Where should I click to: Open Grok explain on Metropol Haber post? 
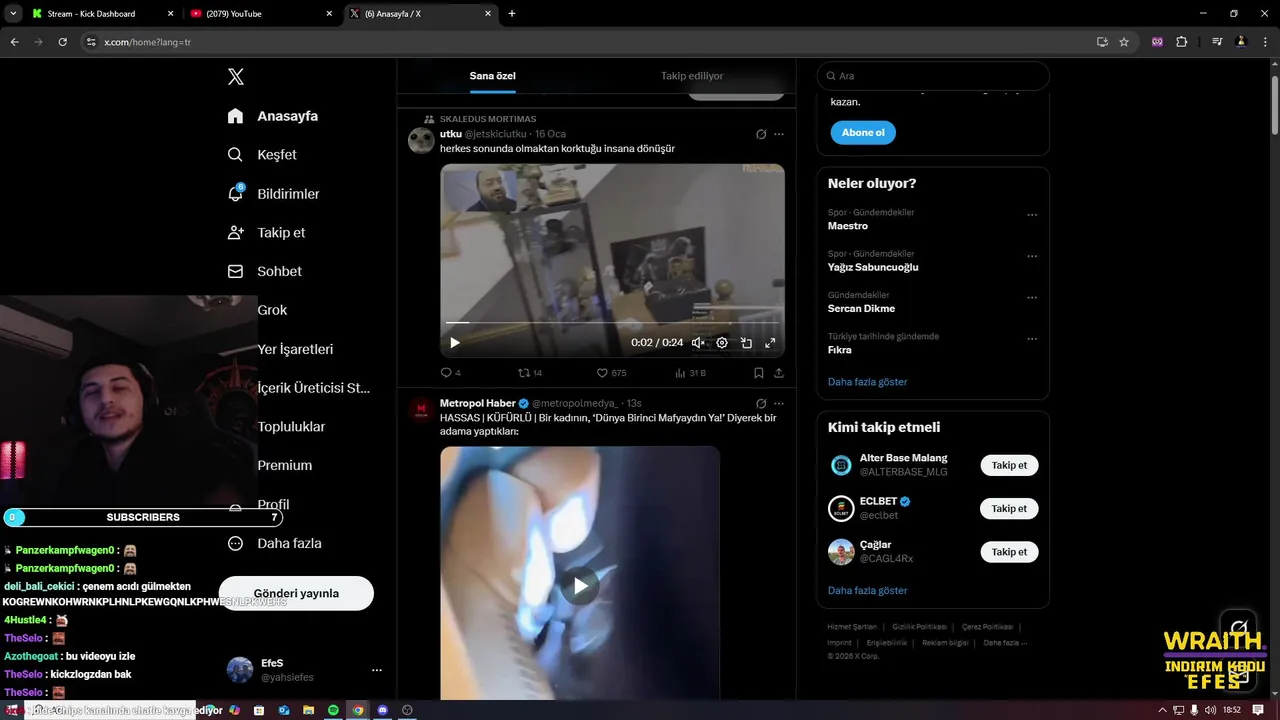tap(761, 404)
